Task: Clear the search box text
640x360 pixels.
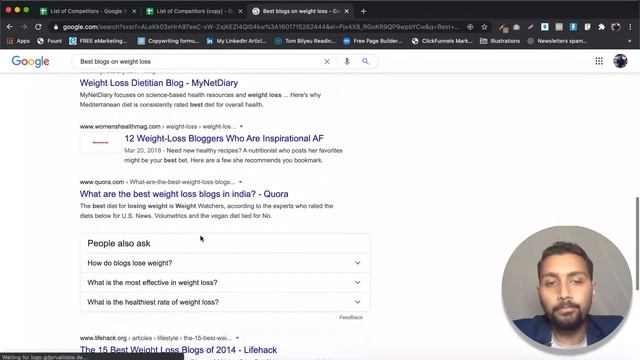Action: [x=327, y=62]
